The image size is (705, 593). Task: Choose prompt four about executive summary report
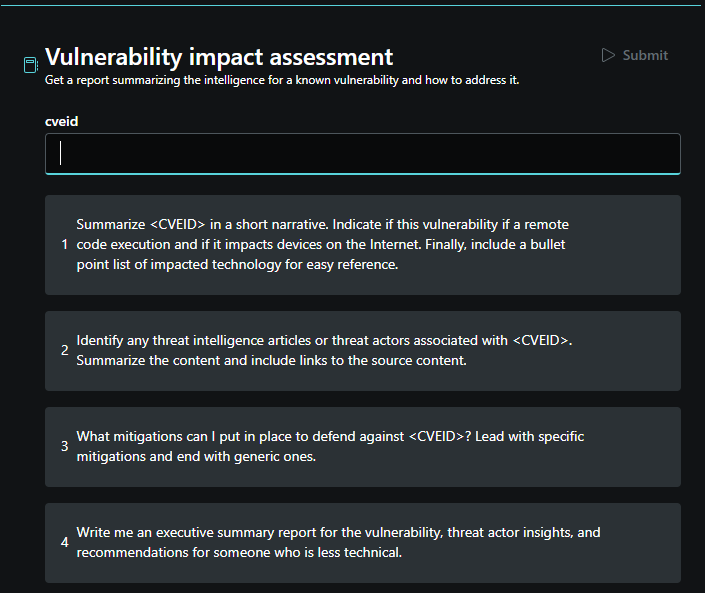pos(363,543)
